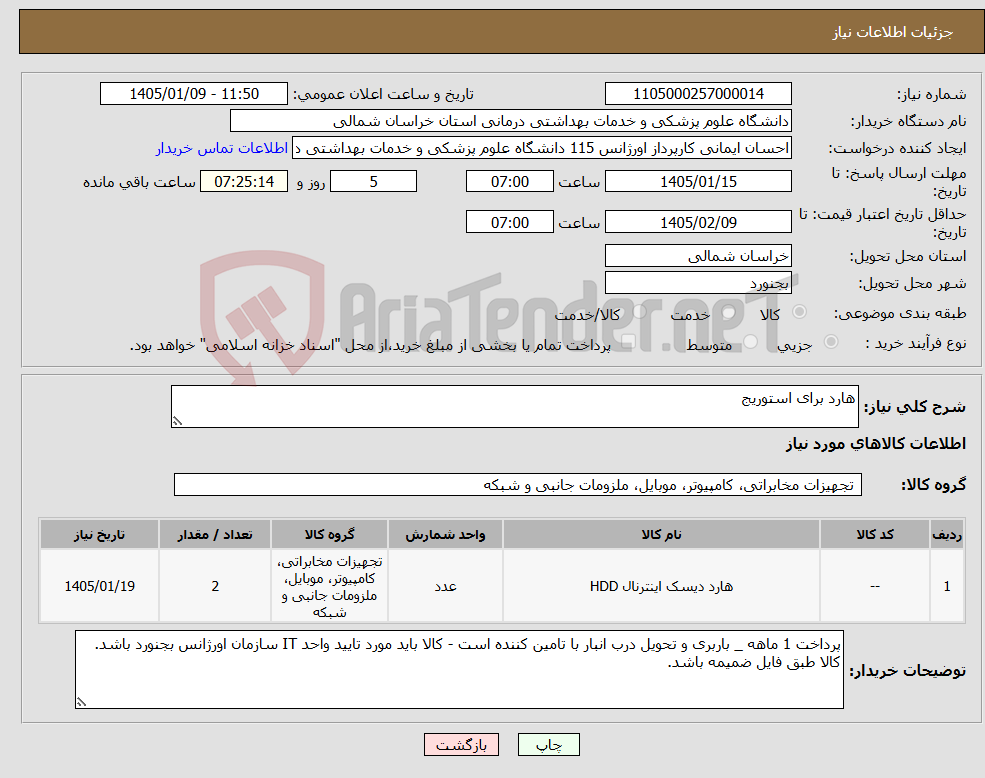The image size is (985, 778).
Task: Choose the جزیی purchase type radio
Action: [830, 342]
